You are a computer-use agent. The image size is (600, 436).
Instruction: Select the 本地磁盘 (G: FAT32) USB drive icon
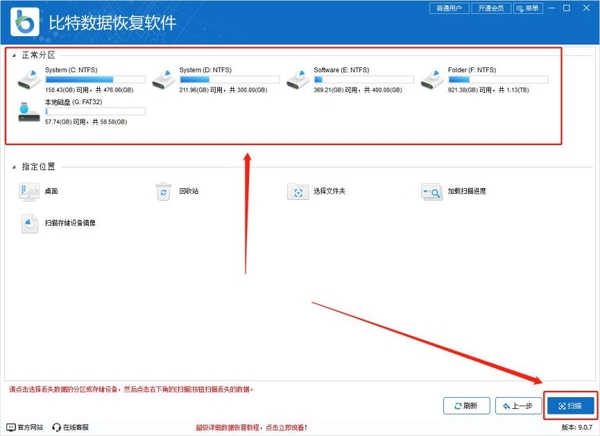pos(29,112)
